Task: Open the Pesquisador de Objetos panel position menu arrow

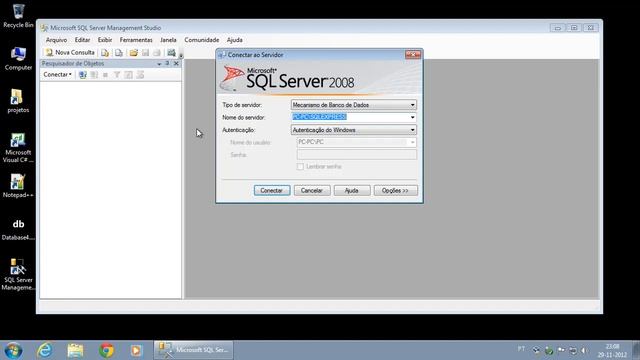Action: 159,64
